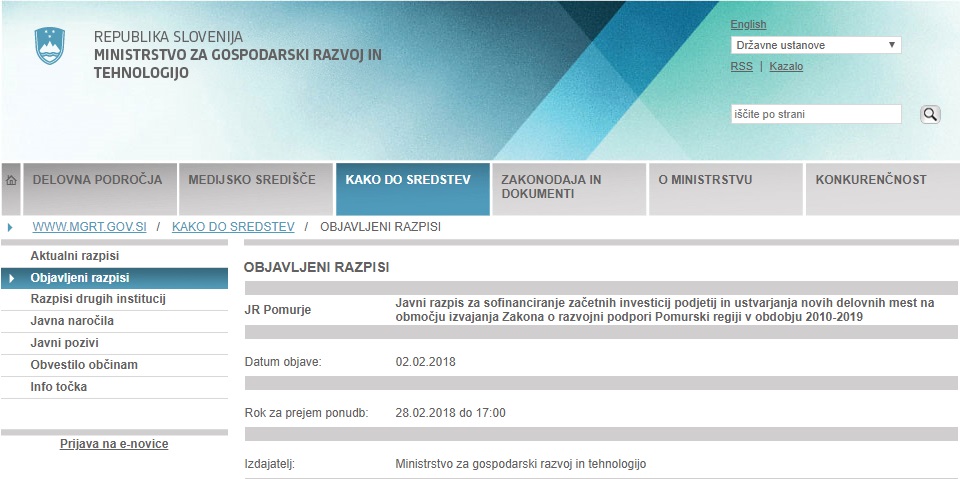Open Javni pozivi sidebar item

[114, 343]
